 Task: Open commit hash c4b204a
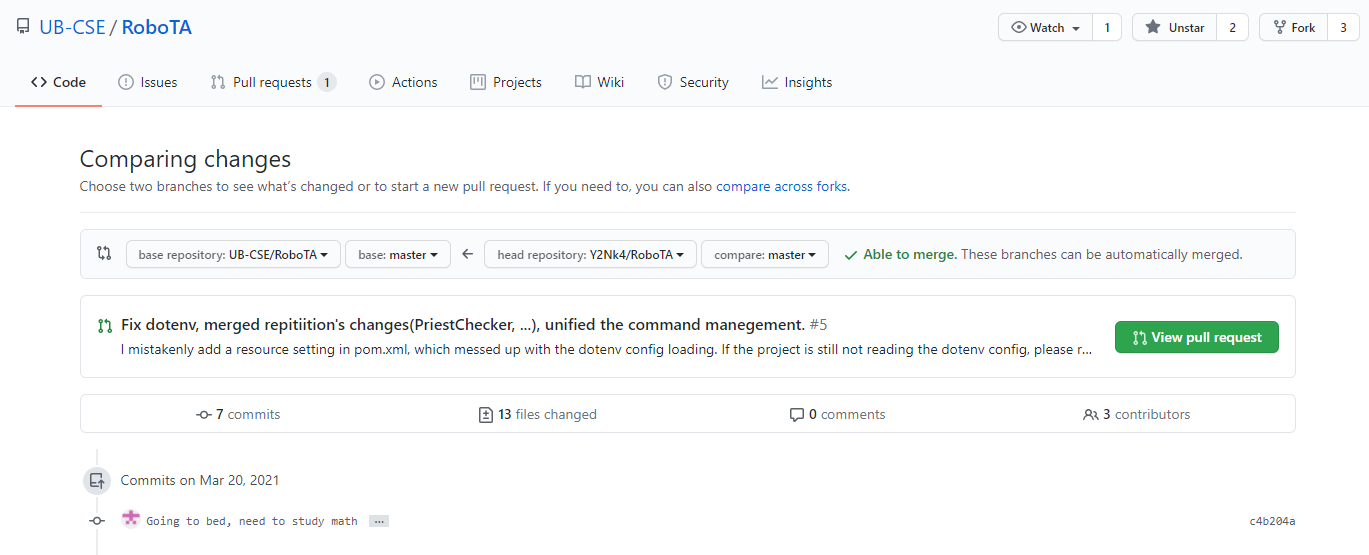pos(1272,521)
